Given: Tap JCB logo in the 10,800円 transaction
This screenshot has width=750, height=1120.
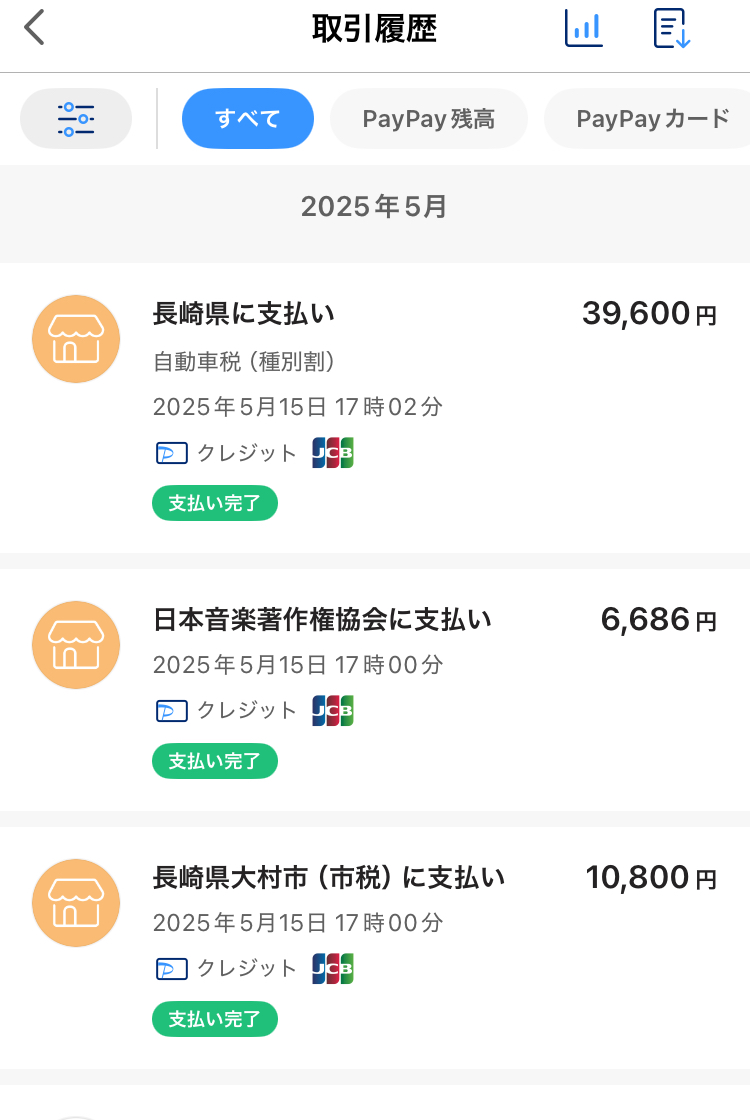Looking at the screenshot, I should [333, 969].
